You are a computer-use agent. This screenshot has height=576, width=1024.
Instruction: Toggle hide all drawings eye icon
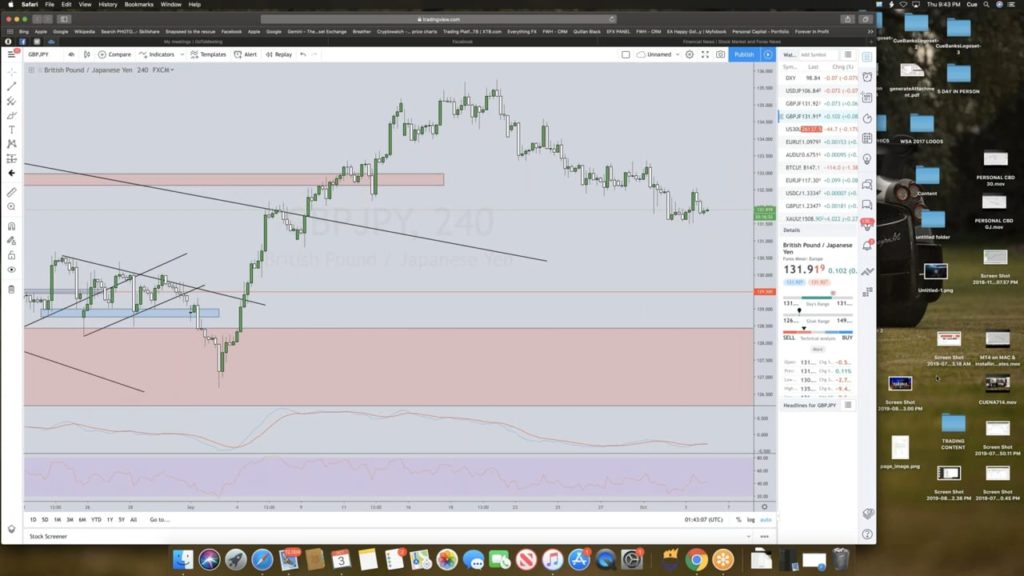(12, 269)
